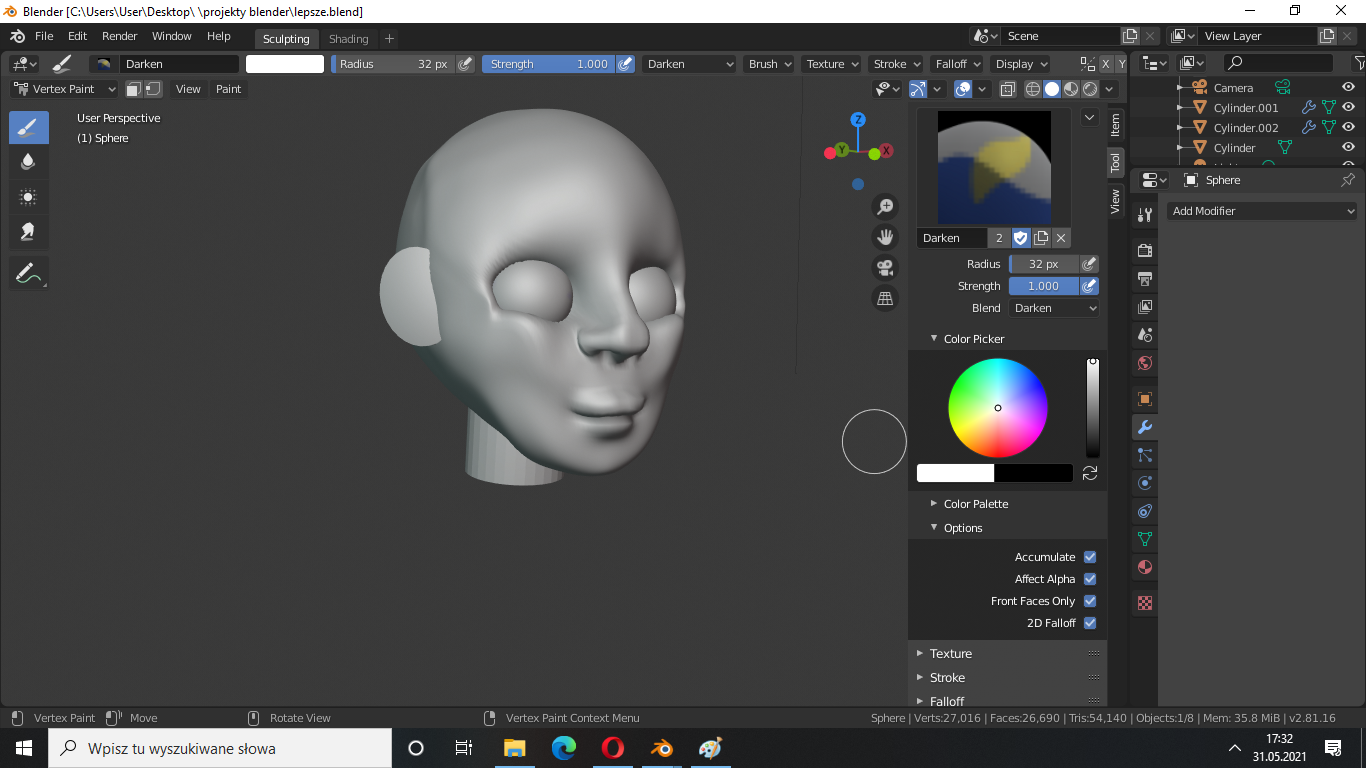Open Blender in the Windows taskbar
This screenshot has width=1366, height=768.
point(661,748)
